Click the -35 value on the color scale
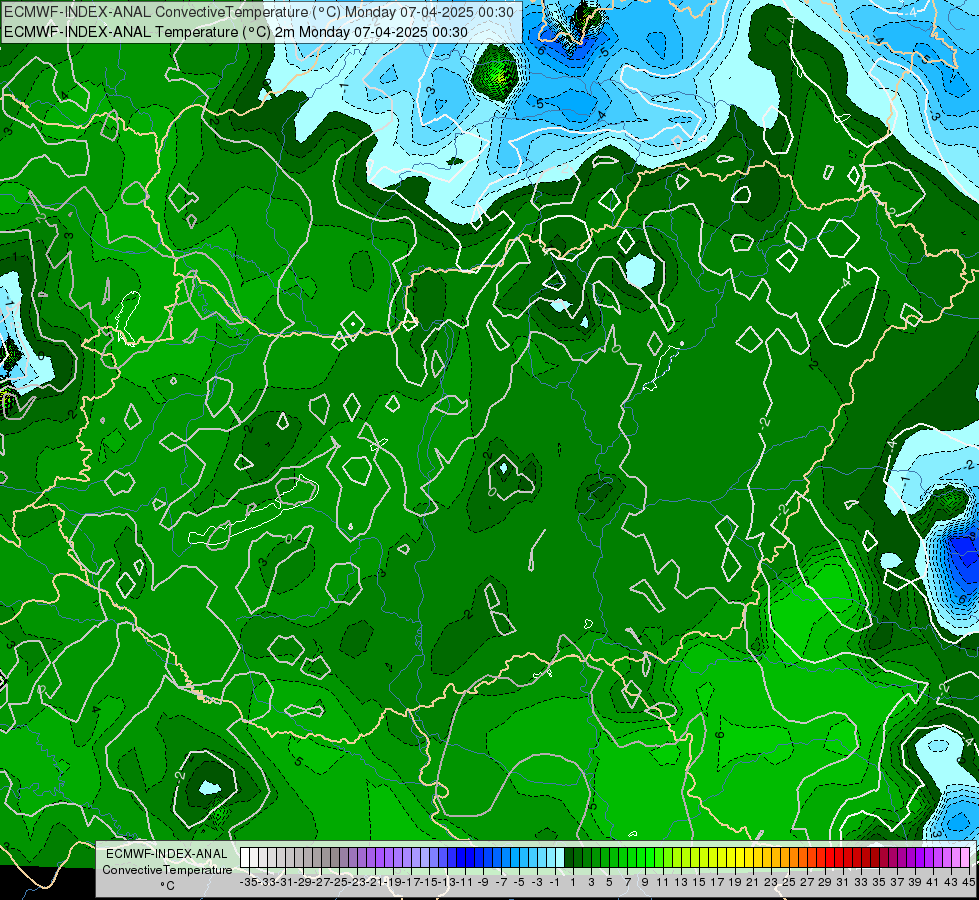The width and height of the screenshot is (979, 900). 248,882
